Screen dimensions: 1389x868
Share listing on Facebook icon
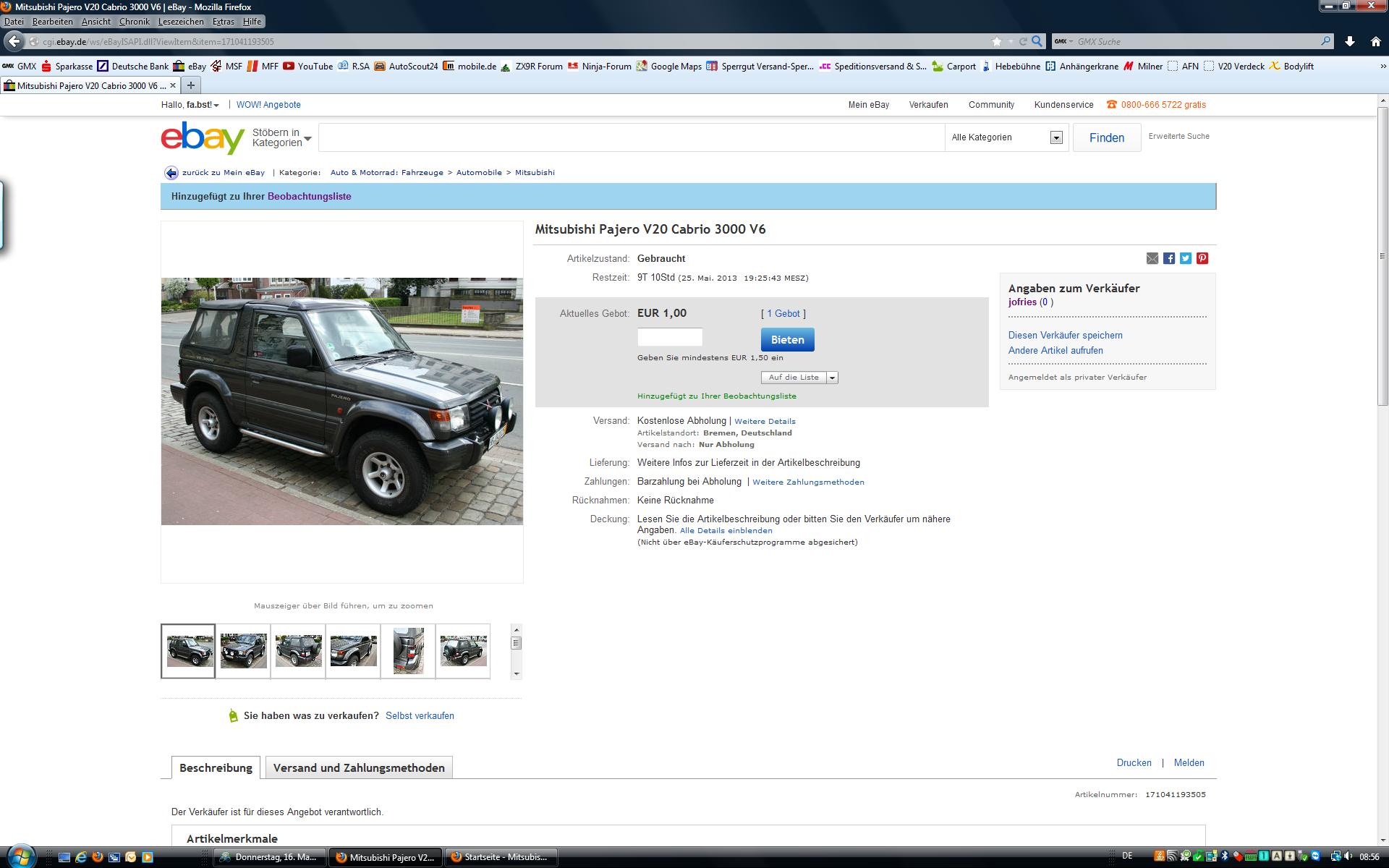click(x=1169, y=258)
